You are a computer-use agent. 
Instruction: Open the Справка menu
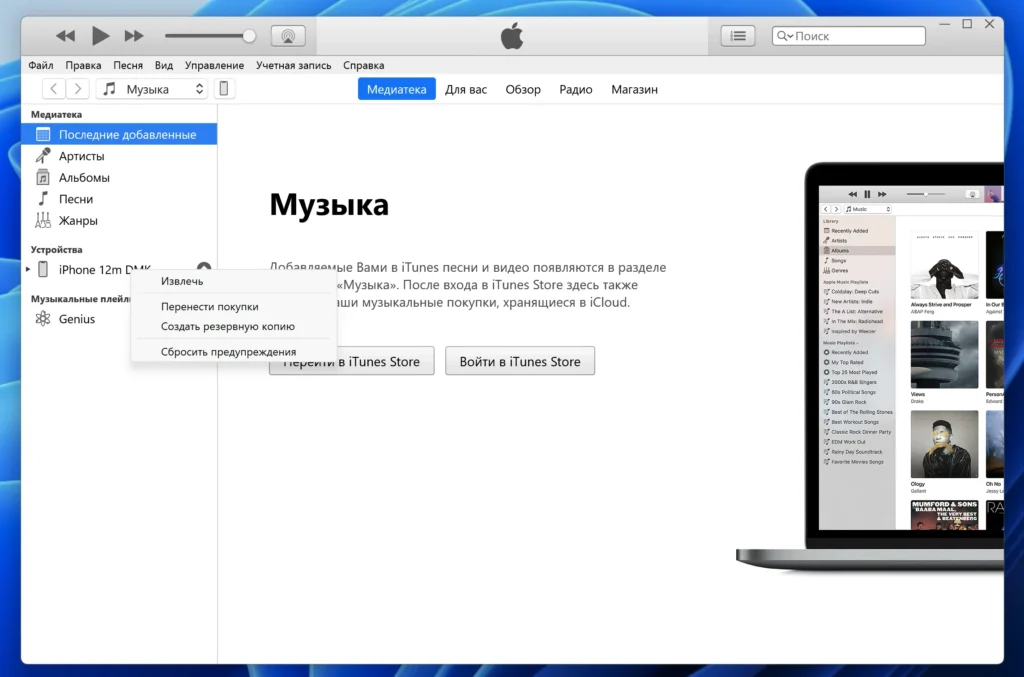[364, 65]
